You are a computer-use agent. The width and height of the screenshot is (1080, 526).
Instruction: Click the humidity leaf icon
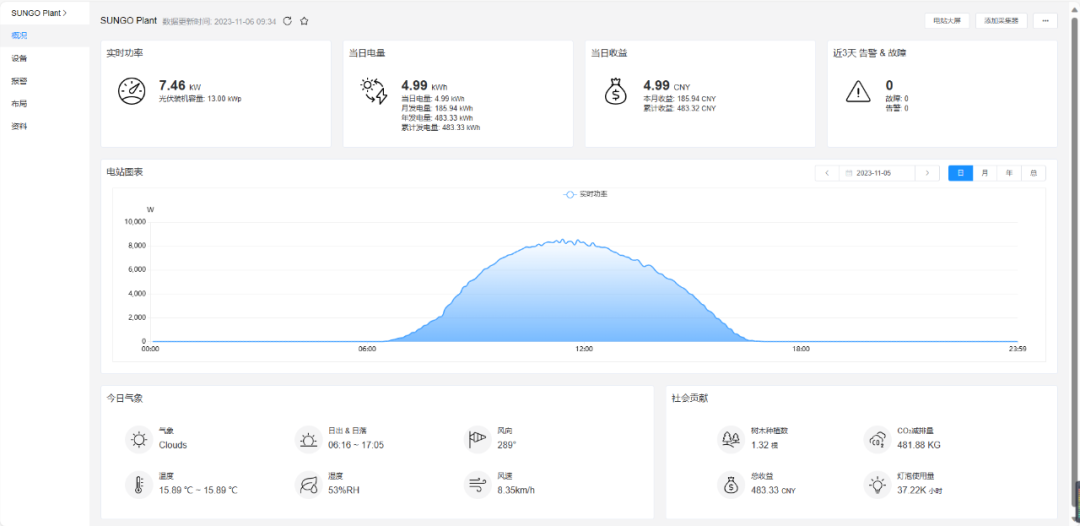308,485
